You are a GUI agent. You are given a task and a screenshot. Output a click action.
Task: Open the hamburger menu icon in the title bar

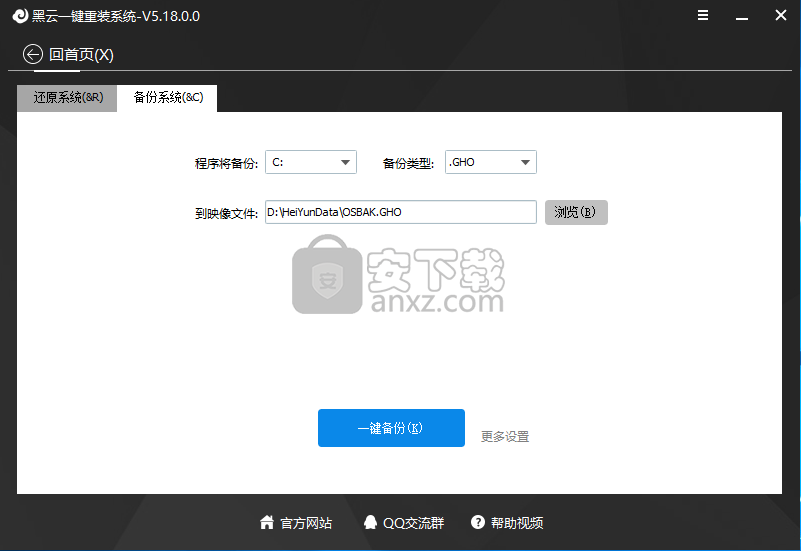pyautogui.click(x=703, y=15)
